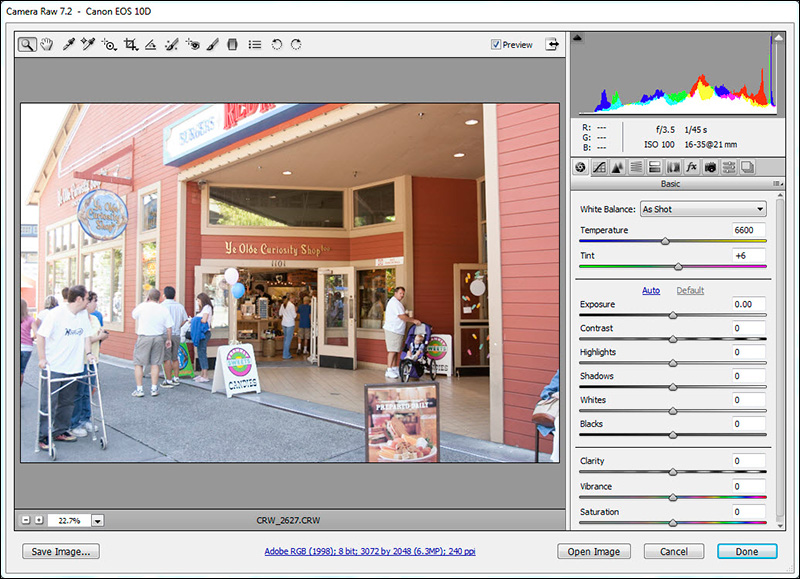Rotate image 90° clockwise
The height and width of the screenshot is (579, 800).
coord(296,45)
